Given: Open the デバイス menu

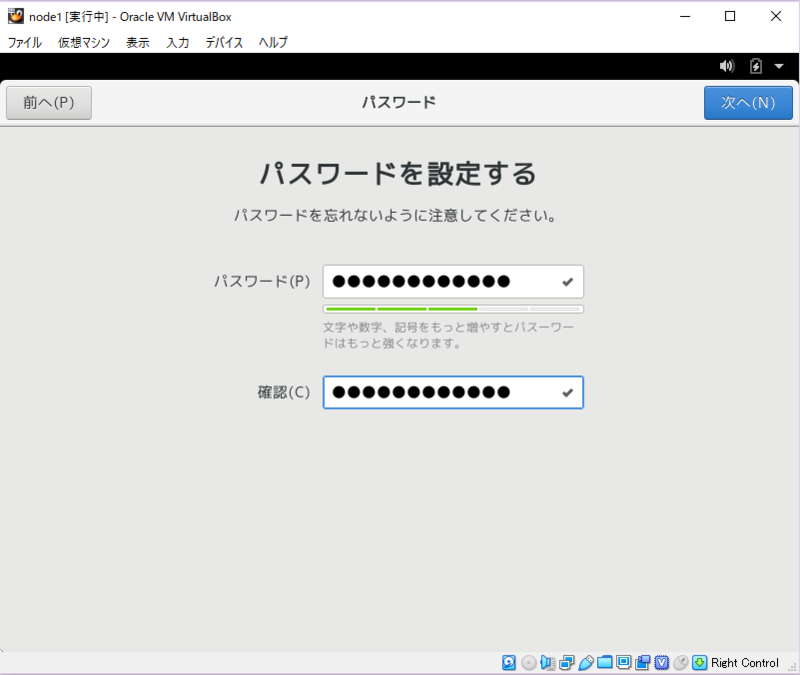Looking at the screenshot, I should [224, 42].
